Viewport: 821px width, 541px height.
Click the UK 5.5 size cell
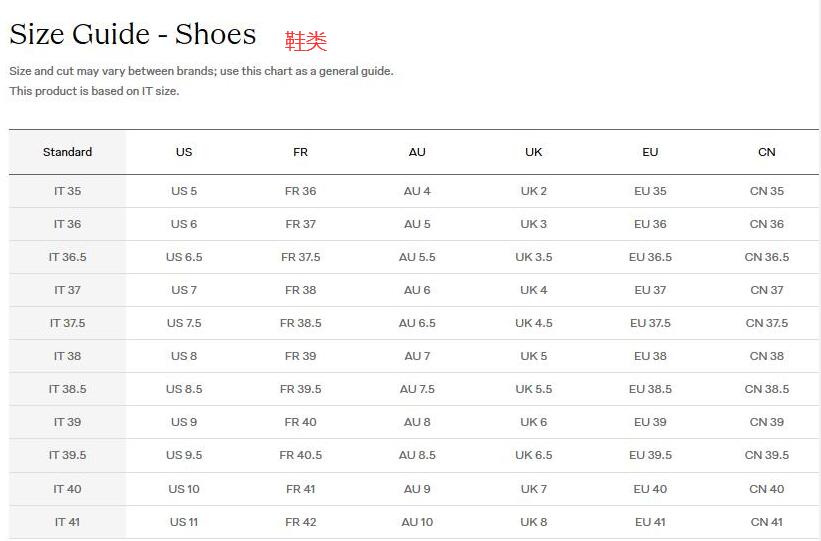tap(534, 389)
